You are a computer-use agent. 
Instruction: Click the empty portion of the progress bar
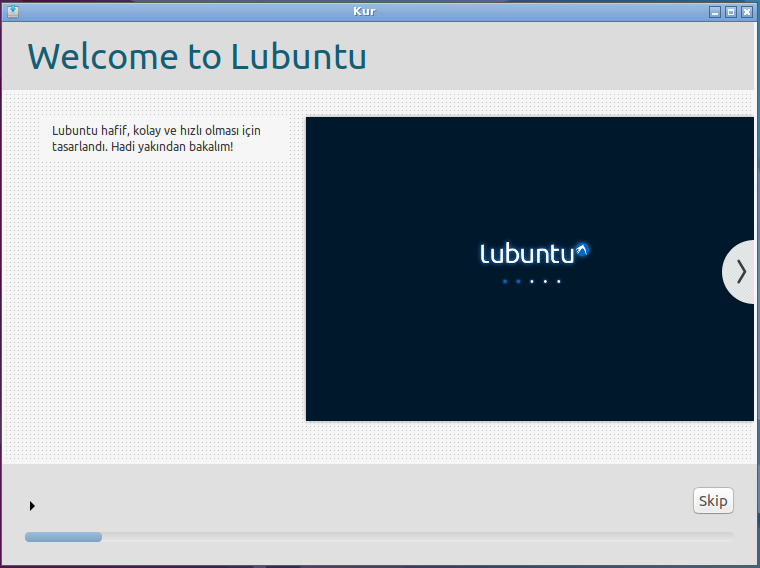coord(420,537)
